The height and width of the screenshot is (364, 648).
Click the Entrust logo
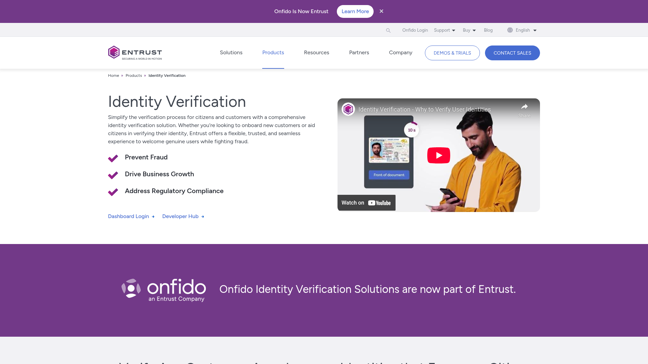point(135,53)
